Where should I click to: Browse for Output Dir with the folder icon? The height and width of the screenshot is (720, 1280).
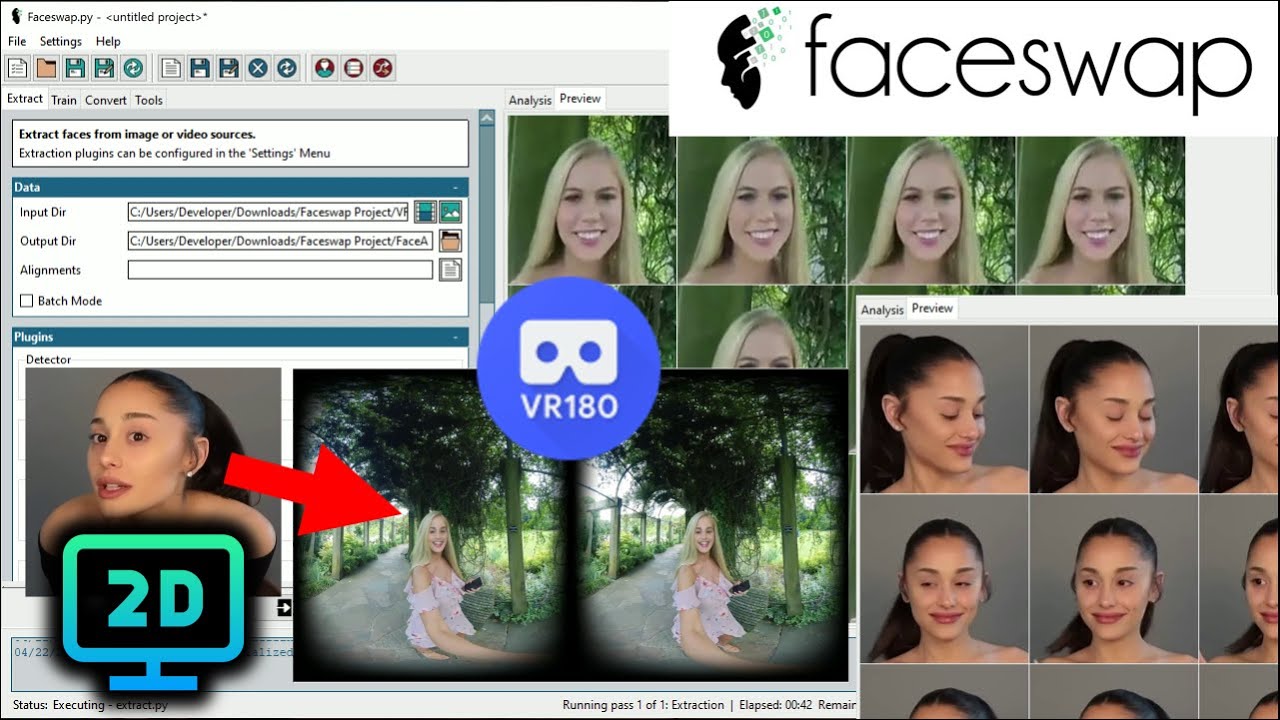click(450, 241)
